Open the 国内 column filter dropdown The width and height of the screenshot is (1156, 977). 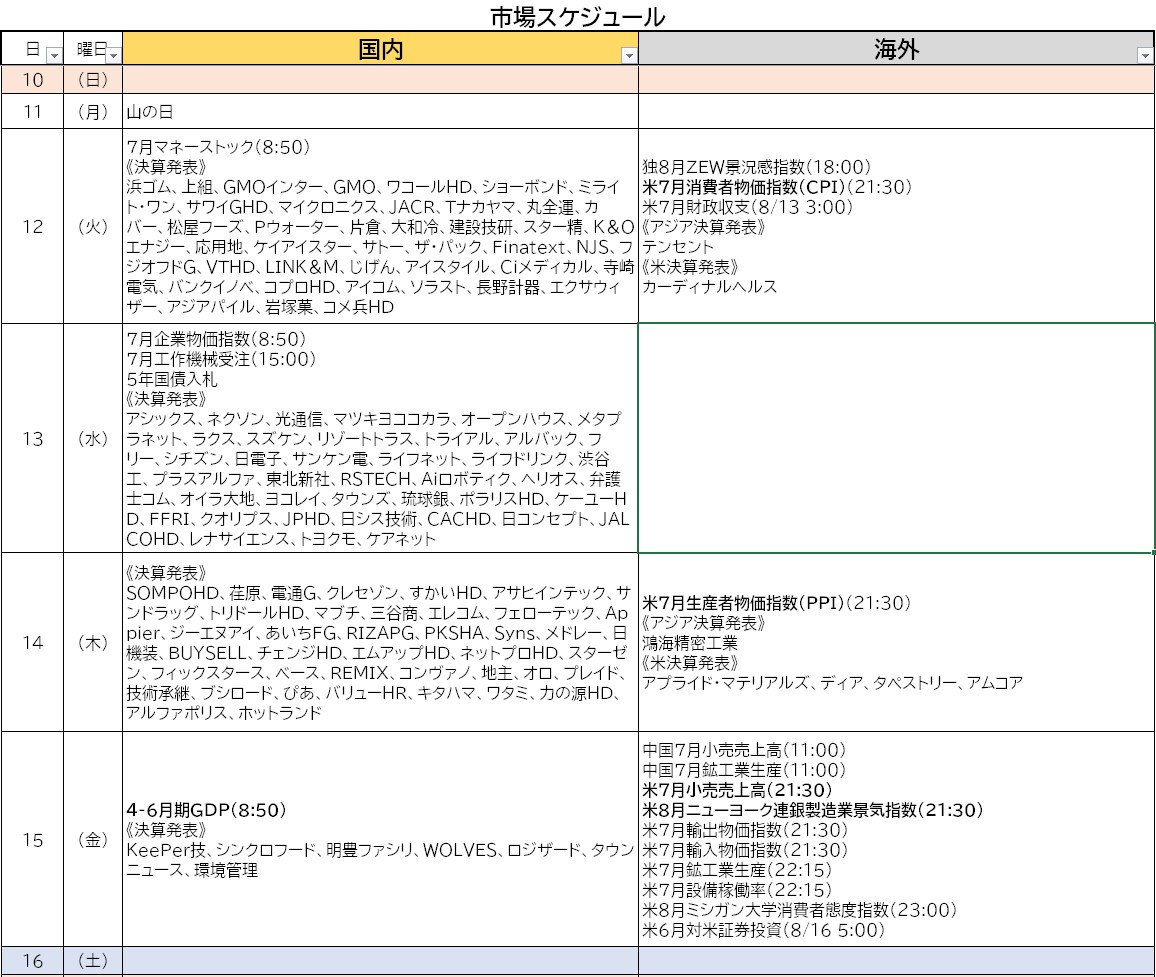[629, 55]
